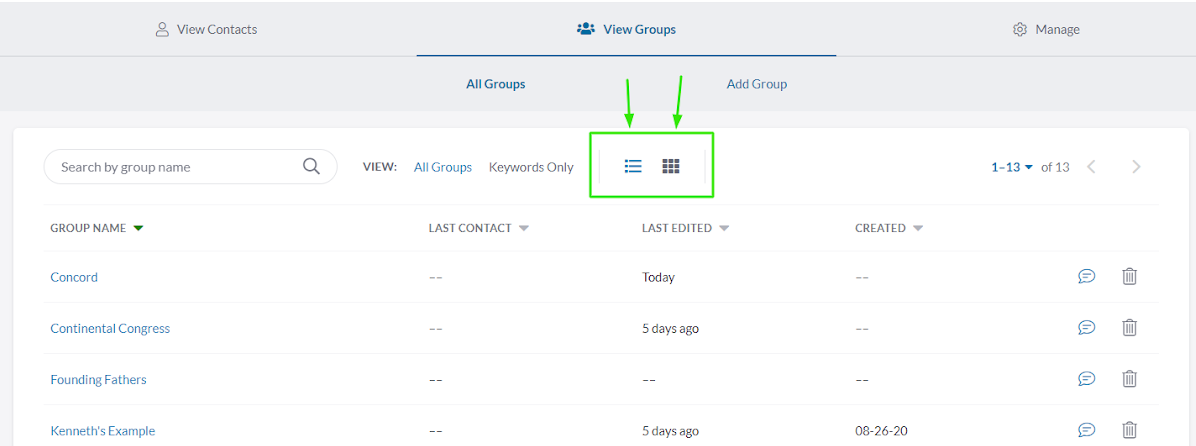This screenshot has height=446, width=1196.
Task: Filter view to All Groups
Action: (442, 167)
